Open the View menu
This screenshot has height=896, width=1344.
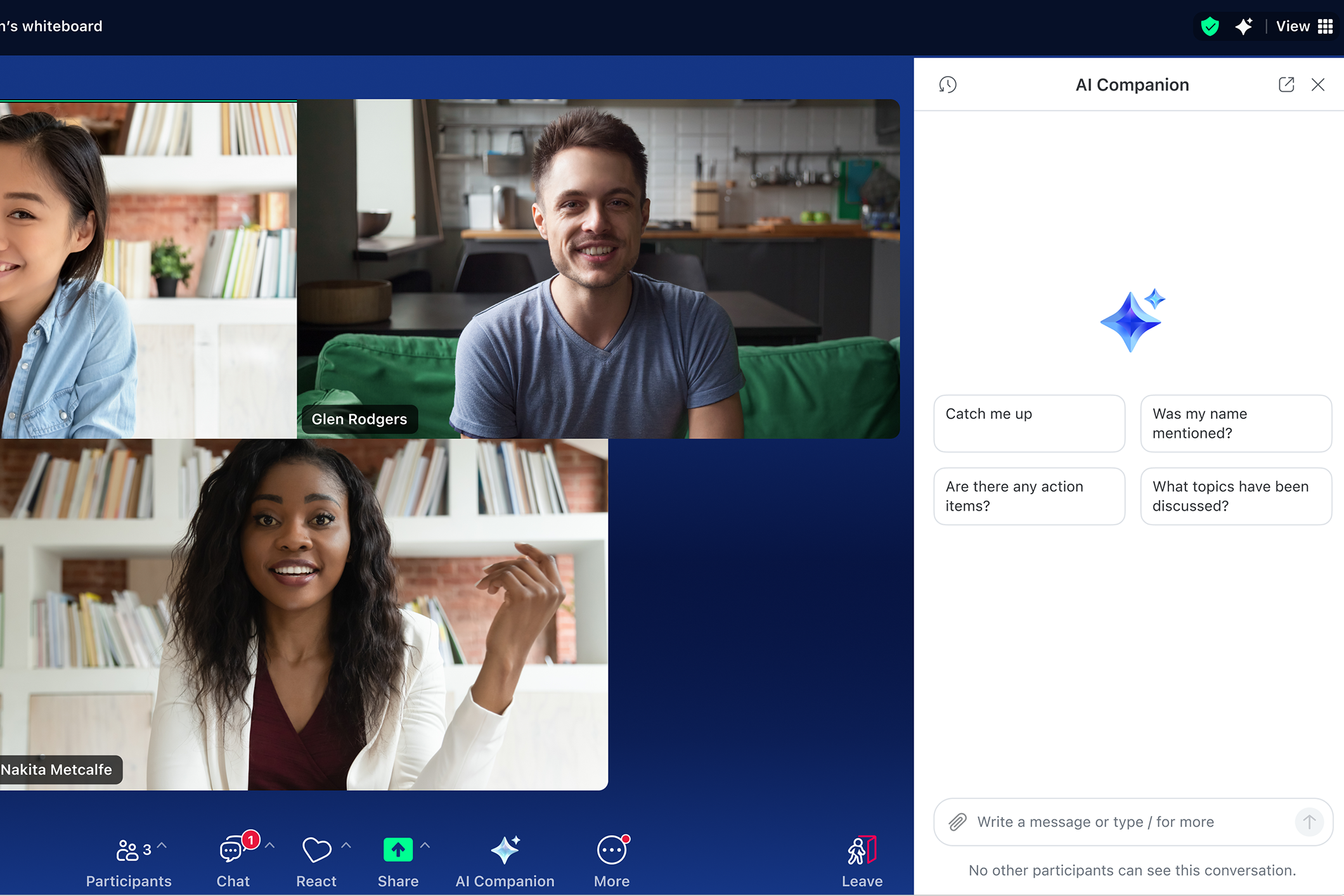click(1293, 26)
